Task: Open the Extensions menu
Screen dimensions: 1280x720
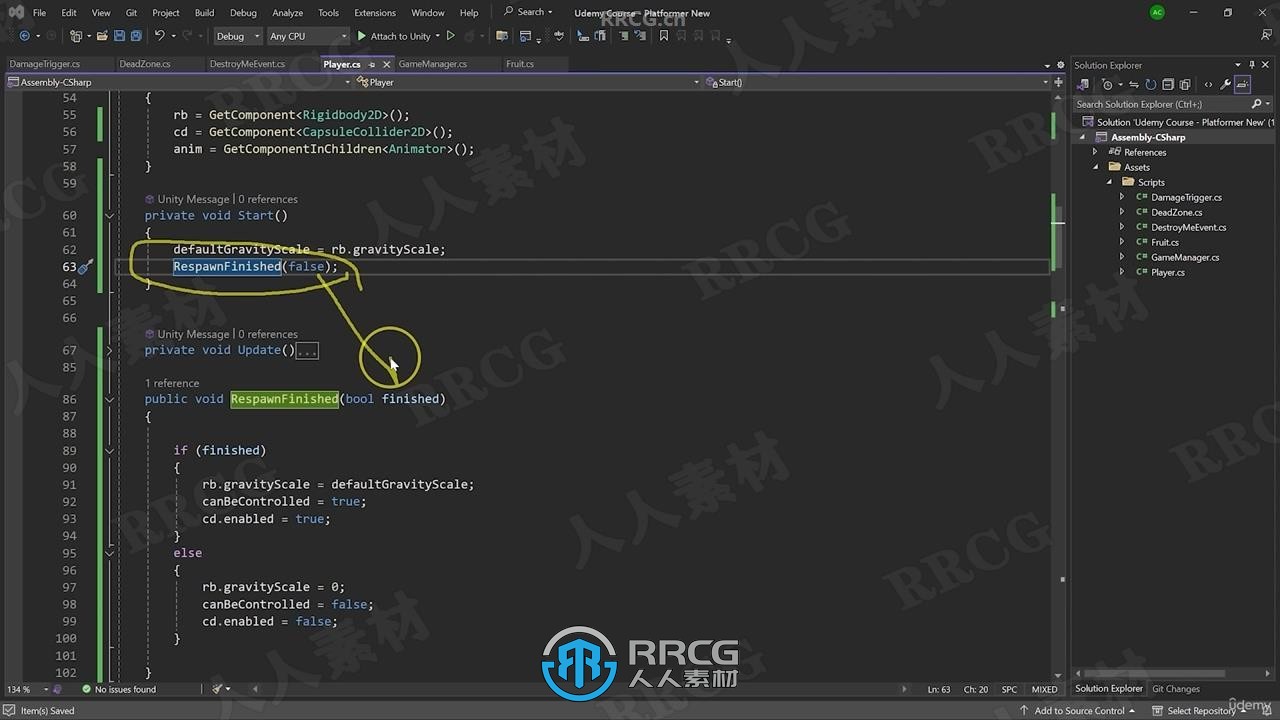Action: [375, 13]
